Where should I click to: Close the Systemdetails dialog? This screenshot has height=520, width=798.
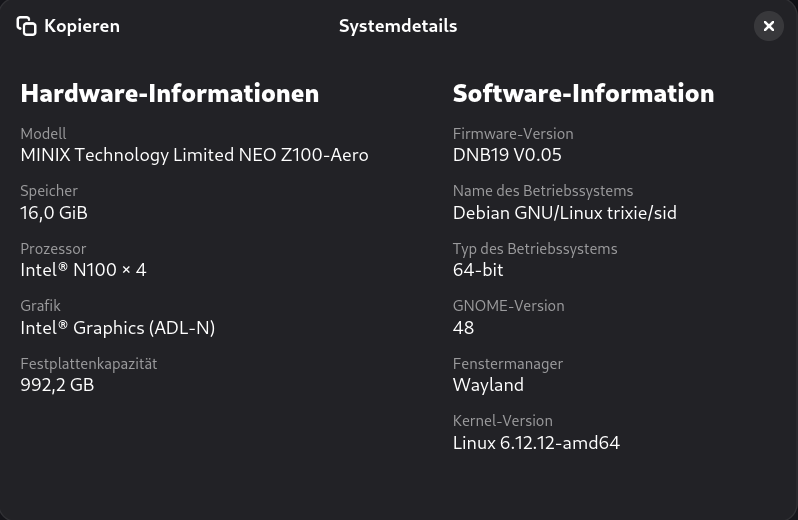768,27
